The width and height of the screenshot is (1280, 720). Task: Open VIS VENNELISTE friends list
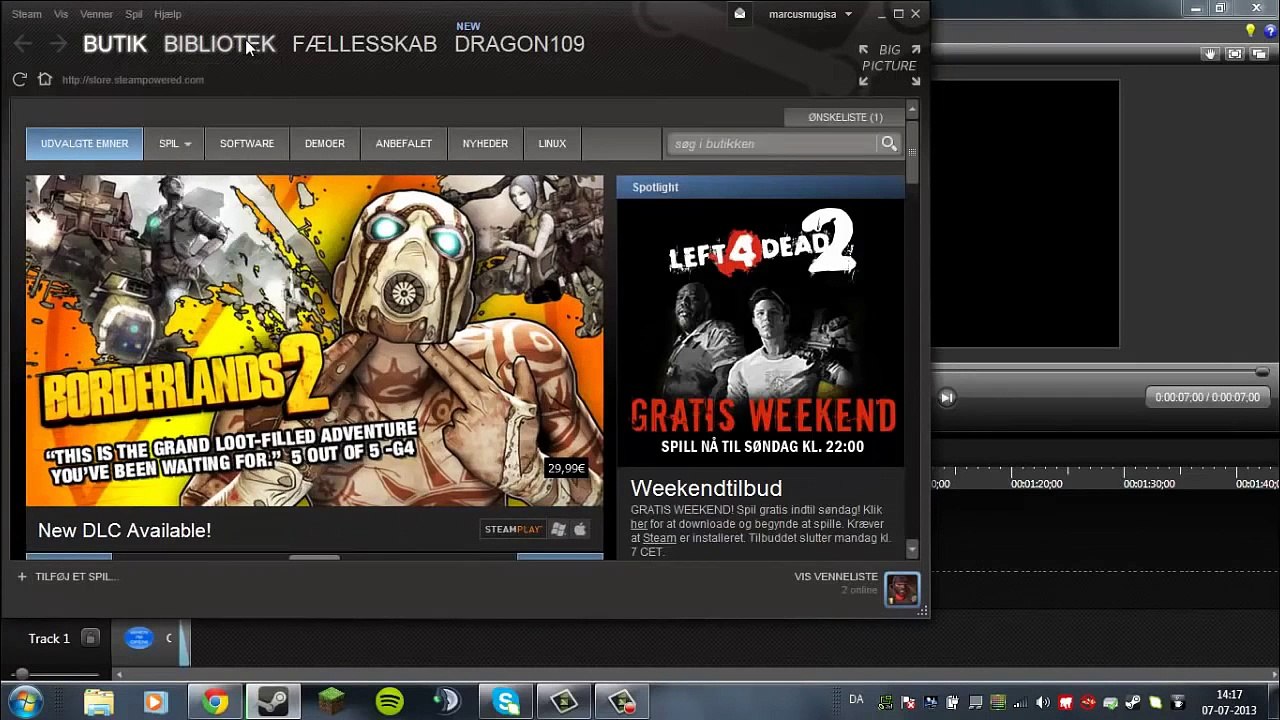pyautogui.click(x=836, y=576)
